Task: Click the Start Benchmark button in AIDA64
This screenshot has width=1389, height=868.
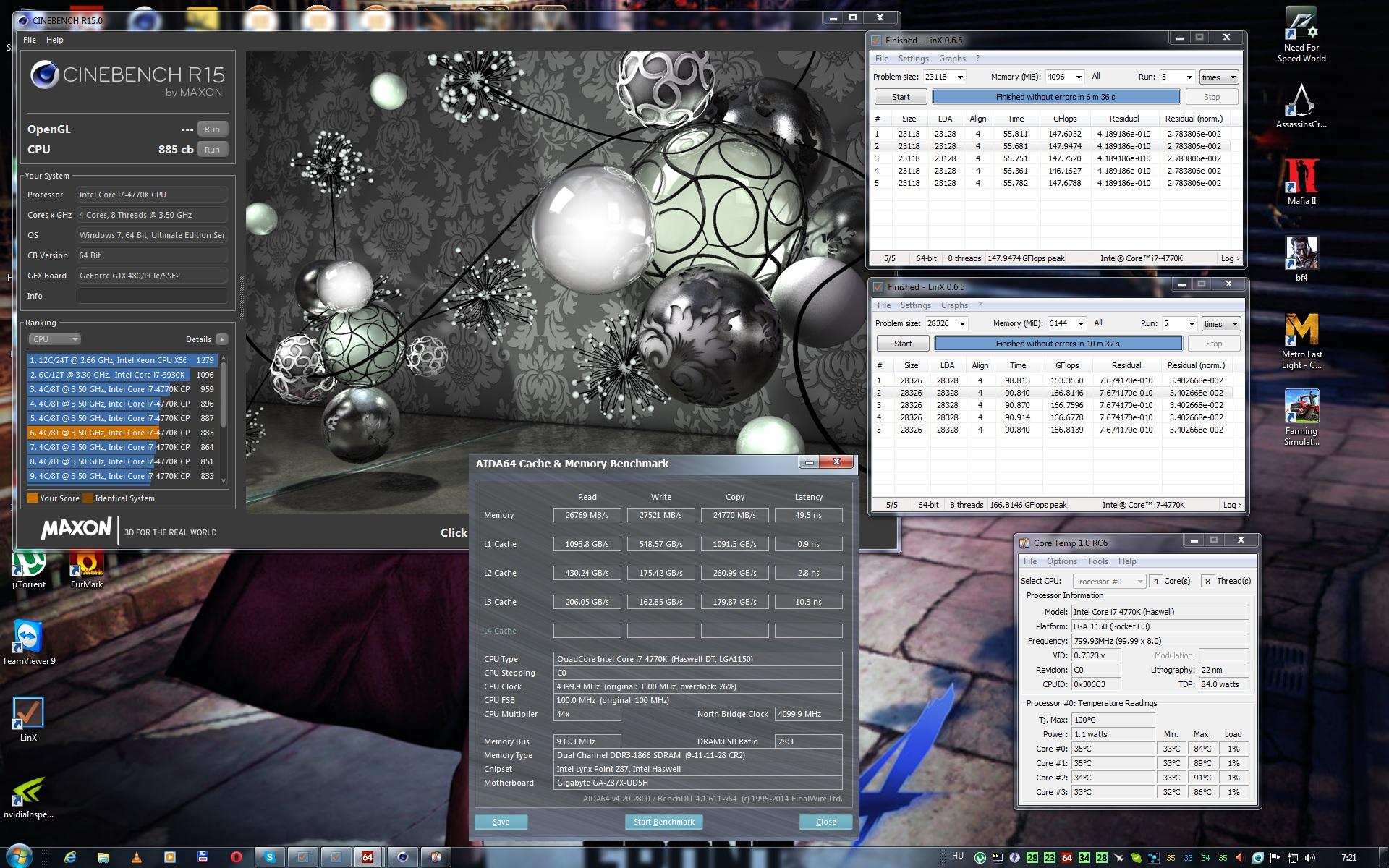Action: (663, 822)
